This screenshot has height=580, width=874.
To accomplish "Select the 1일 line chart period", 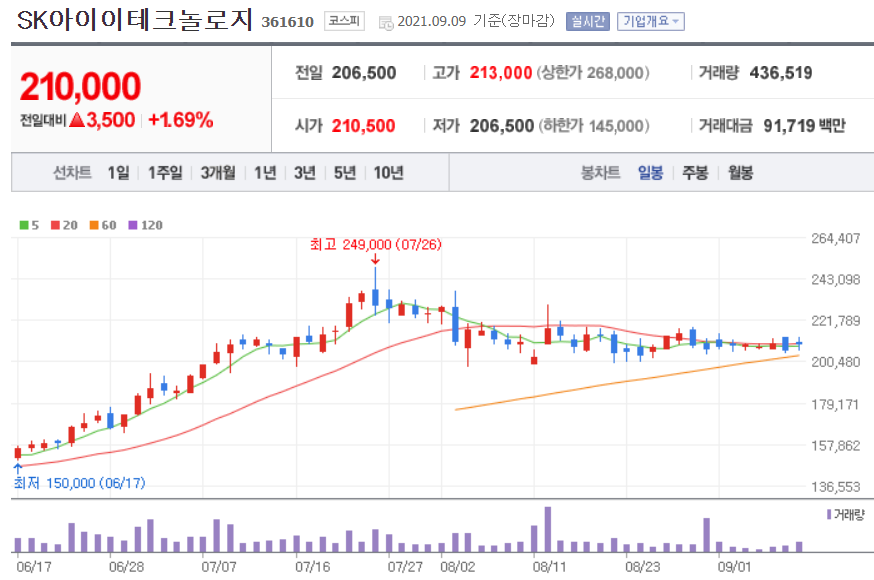I will (x=118, y=173).
